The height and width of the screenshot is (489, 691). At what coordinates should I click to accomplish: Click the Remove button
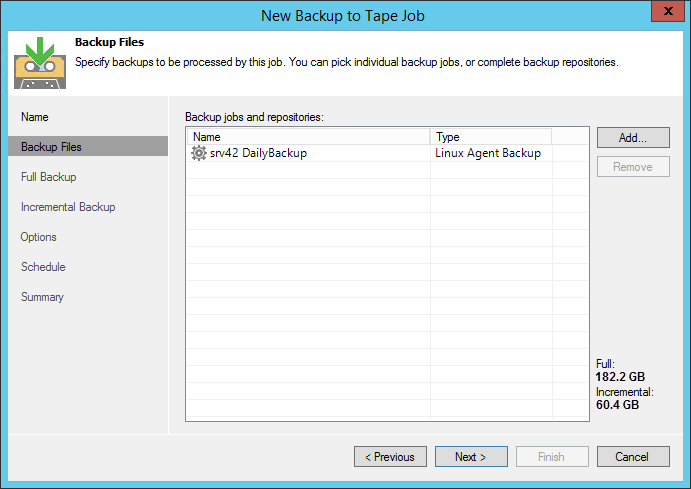(x=633, y=167)
